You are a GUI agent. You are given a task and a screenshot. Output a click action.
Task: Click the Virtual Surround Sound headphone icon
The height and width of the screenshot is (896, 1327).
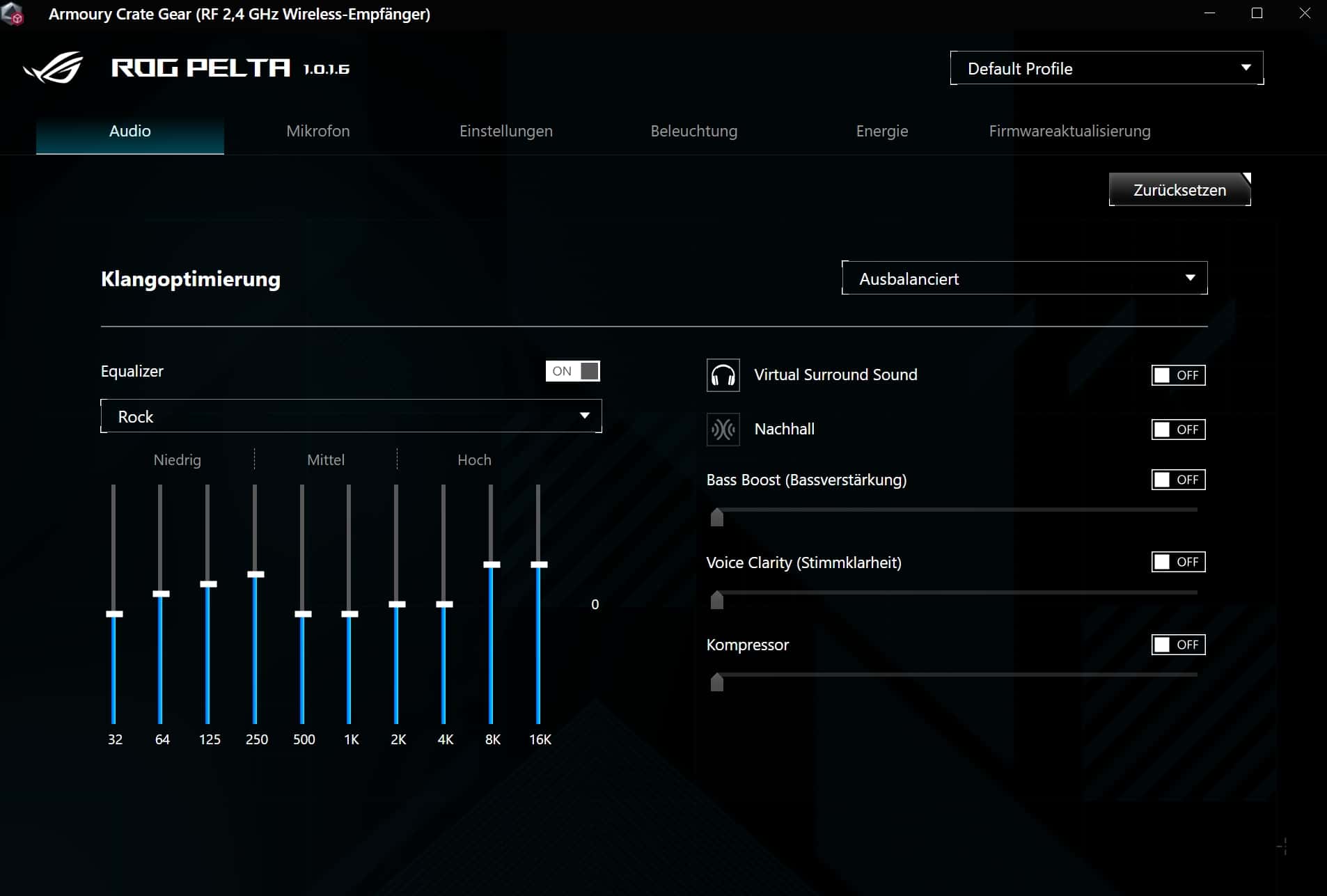pos(723,375)
